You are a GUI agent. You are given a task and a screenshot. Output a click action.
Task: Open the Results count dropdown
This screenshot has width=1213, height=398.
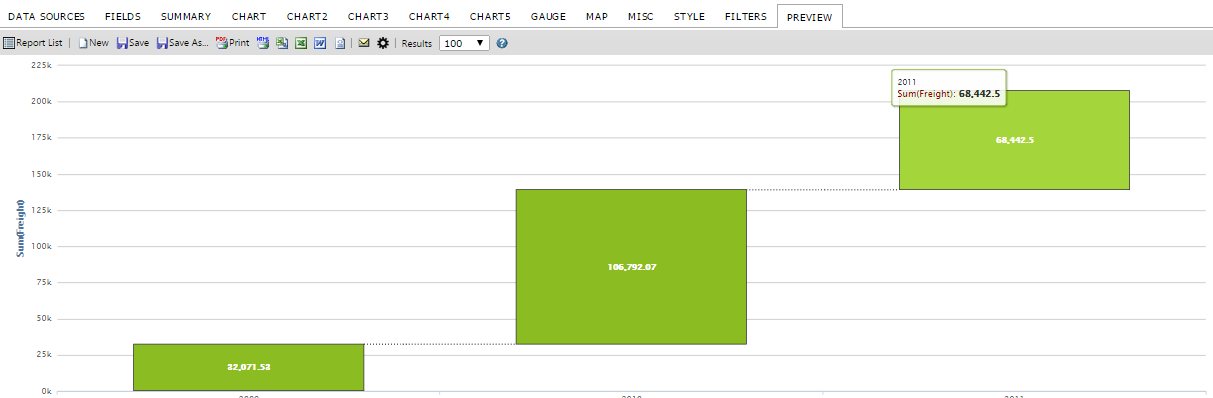[464, 44]
